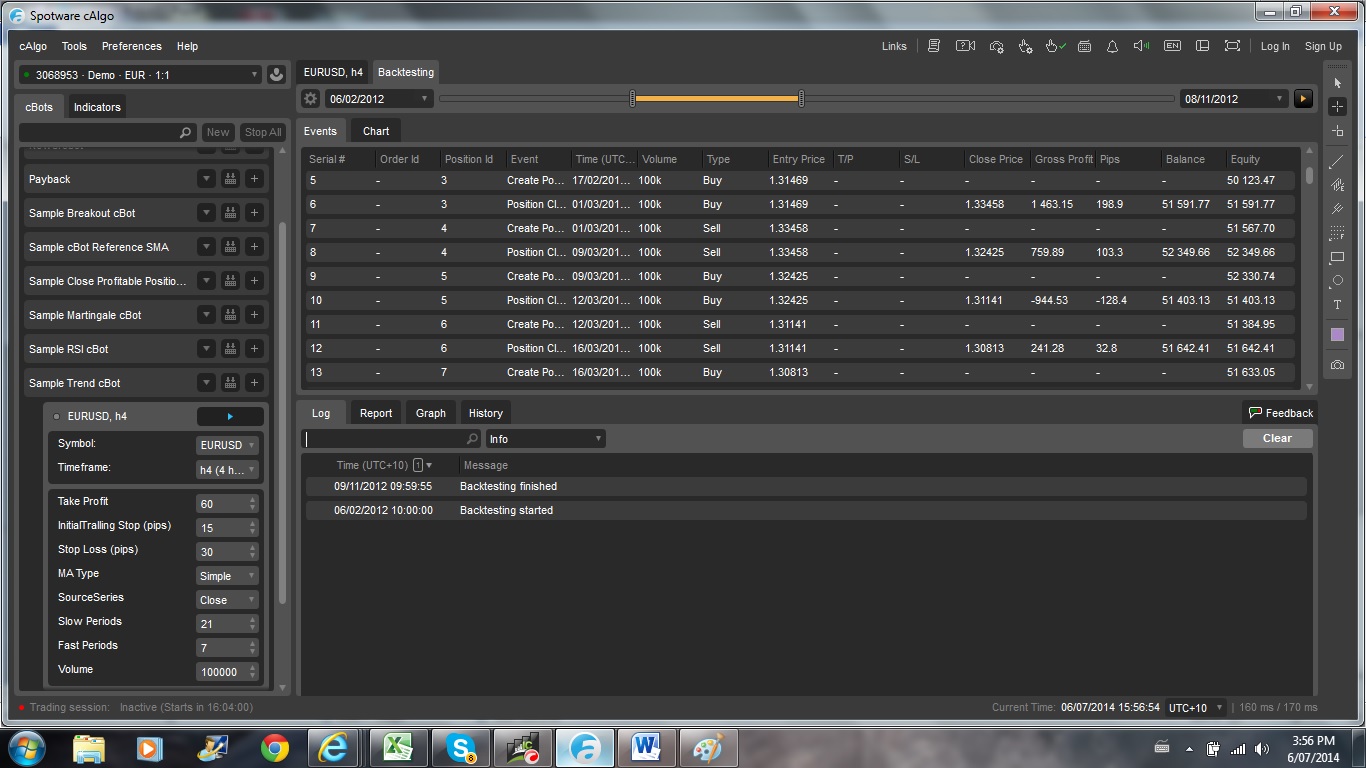Viewport: 1366px width, 768px height.
Task: Open the Links button
Action: click(894, 46)
